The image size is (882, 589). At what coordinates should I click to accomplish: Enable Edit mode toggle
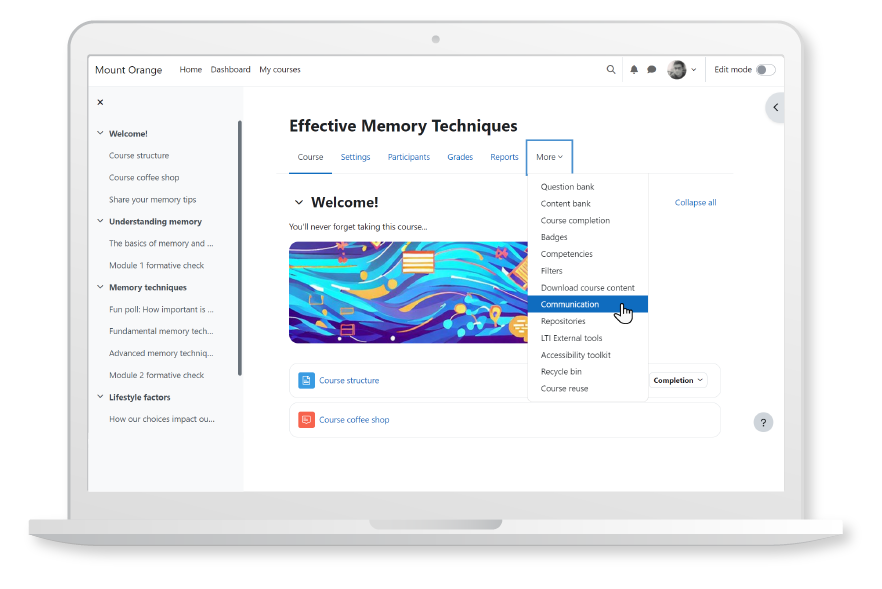pos(768,69)
